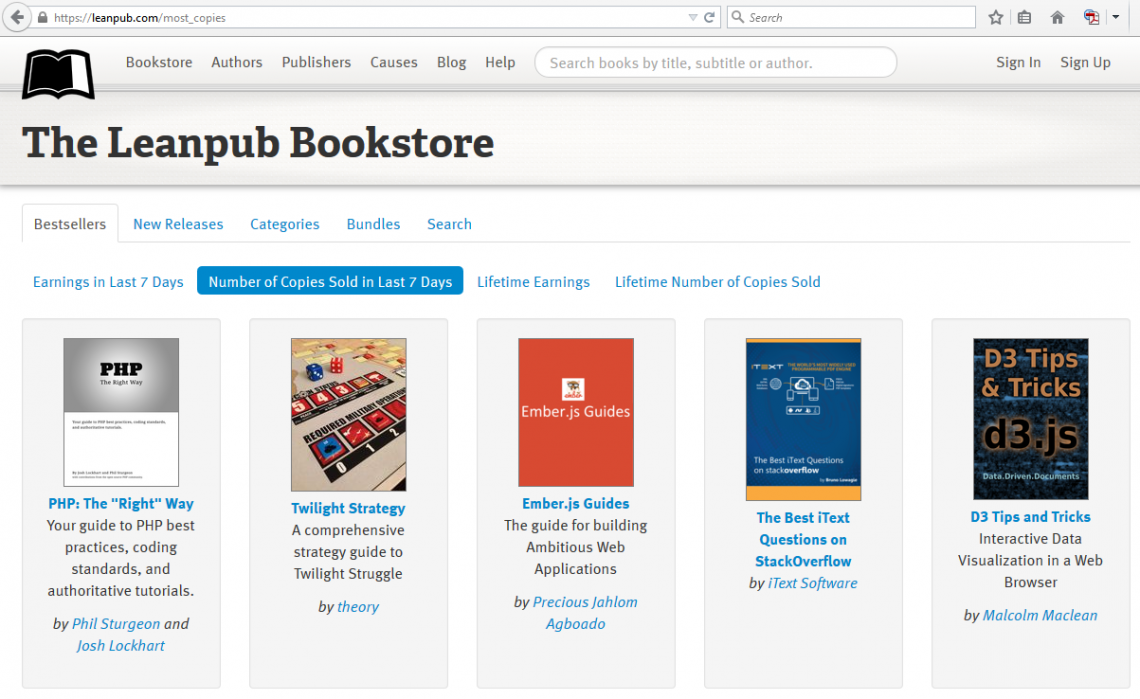Switch to the New Releases tab
1140x699 pixels.
click(178, 224)
